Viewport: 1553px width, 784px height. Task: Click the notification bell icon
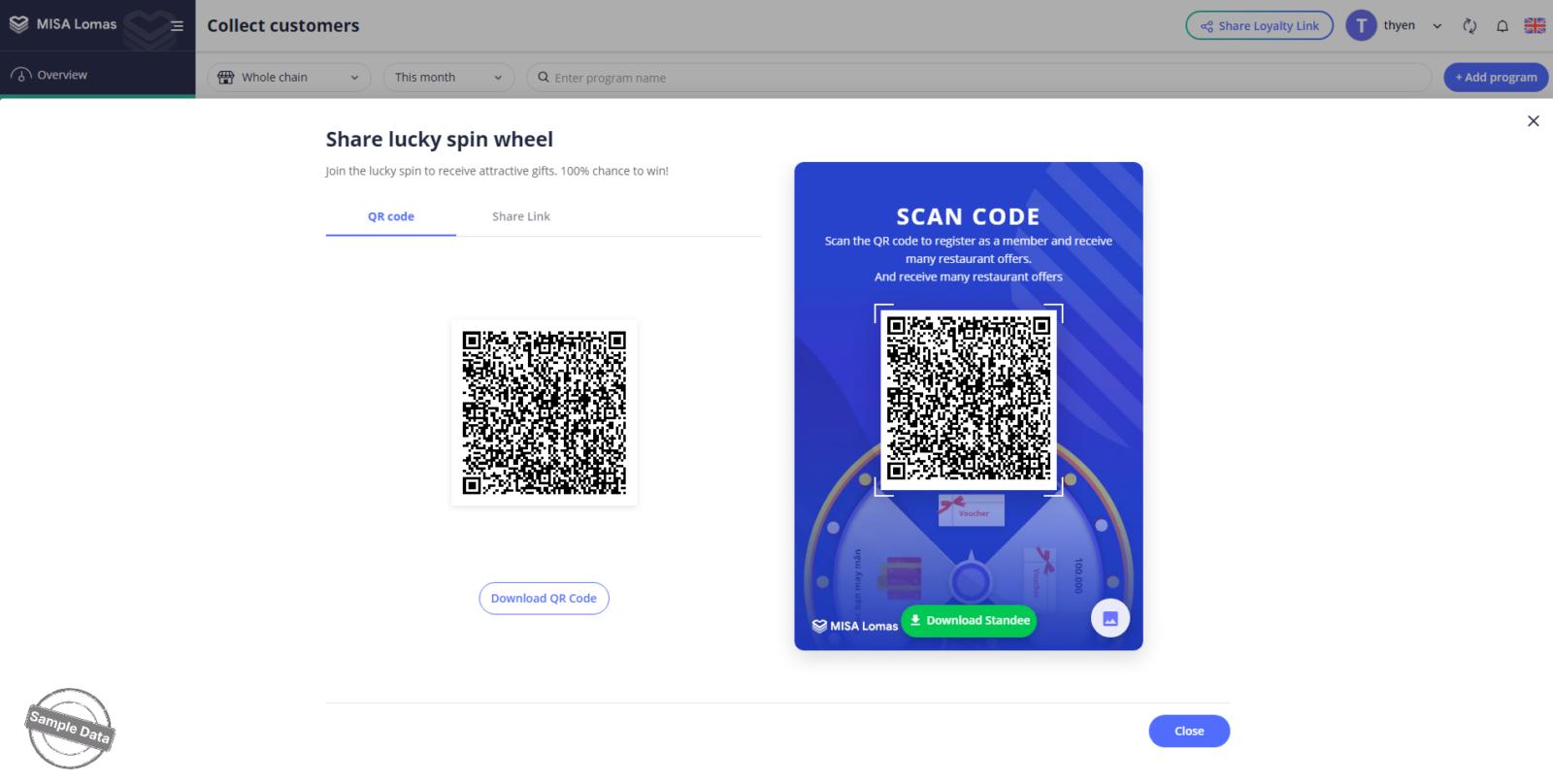pyautogui.click(x=1502, y=26)
